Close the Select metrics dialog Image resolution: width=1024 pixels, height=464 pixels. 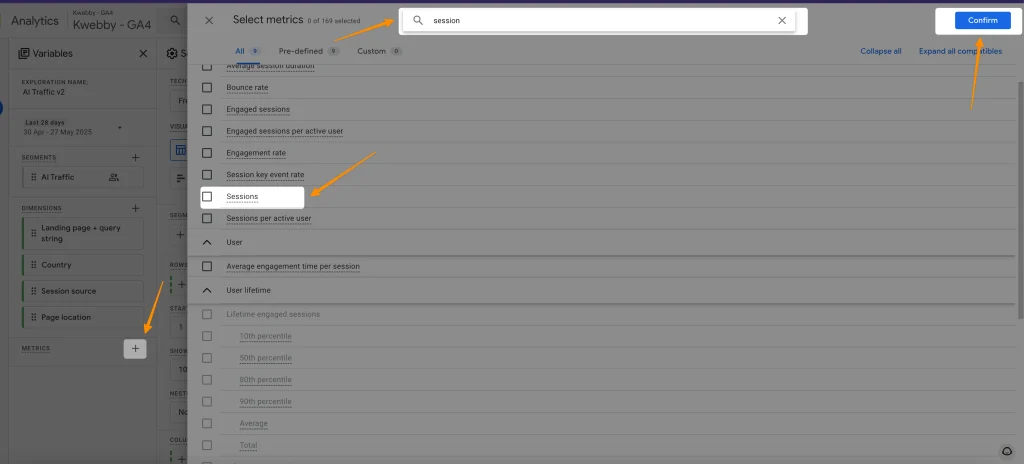pyautogui.click(x=209, y=20)
